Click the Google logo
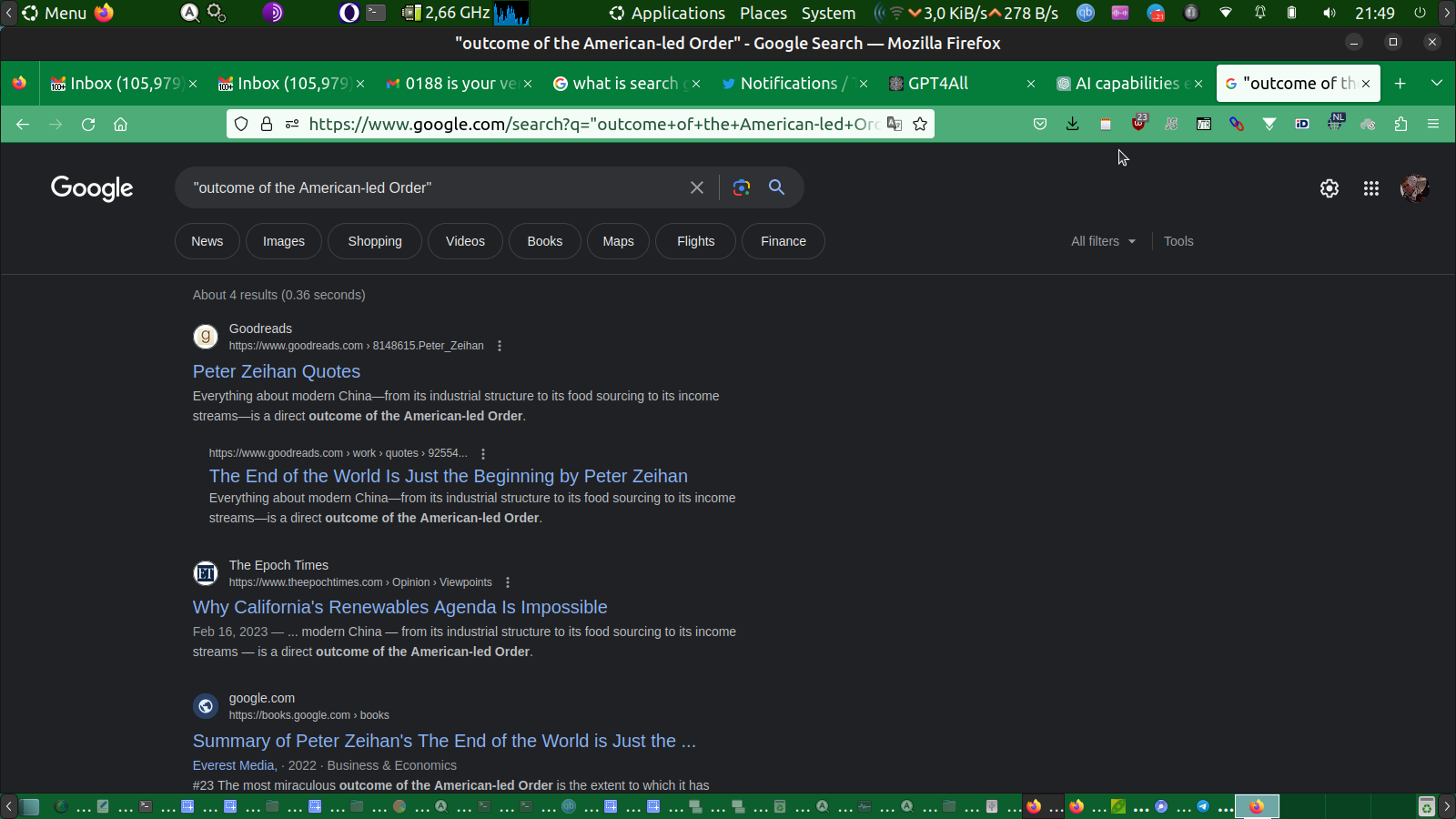Viewport: 1456px width, 819px height. (x=92, y=188)
